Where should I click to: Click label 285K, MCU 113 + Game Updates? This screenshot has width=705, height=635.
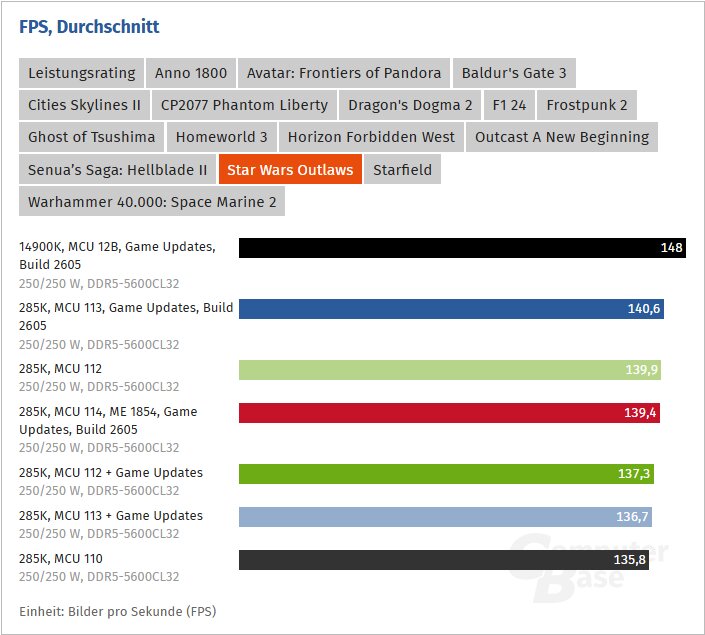111,516
